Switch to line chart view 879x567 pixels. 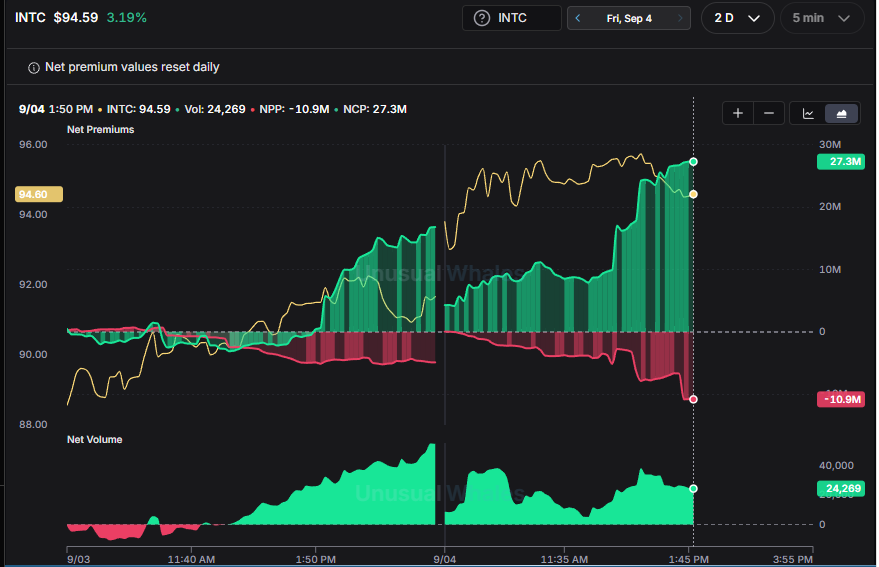click(808, 113)
